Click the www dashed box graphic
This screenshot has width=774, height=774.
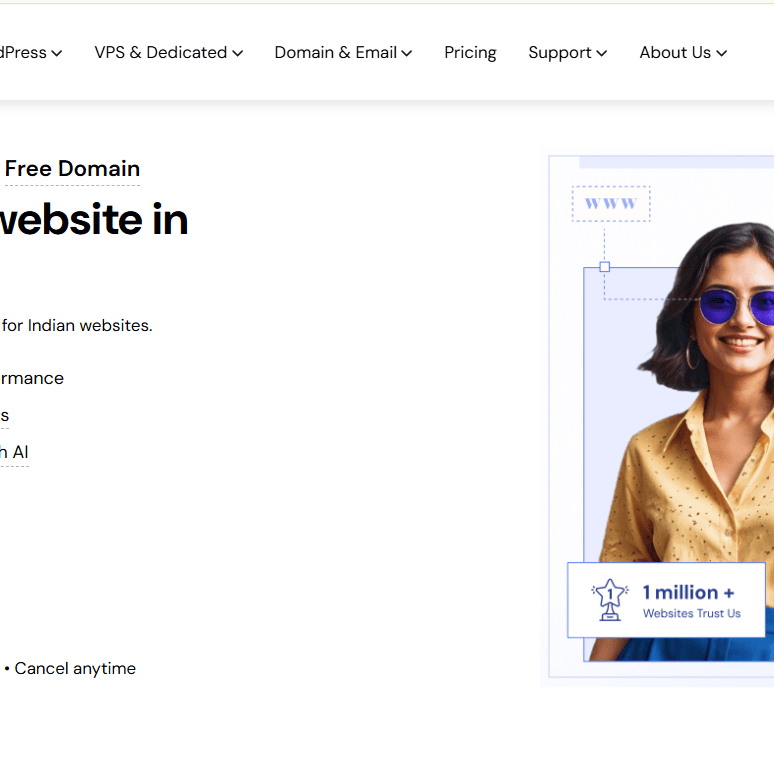pyautogui.click(x=611, y=203)
